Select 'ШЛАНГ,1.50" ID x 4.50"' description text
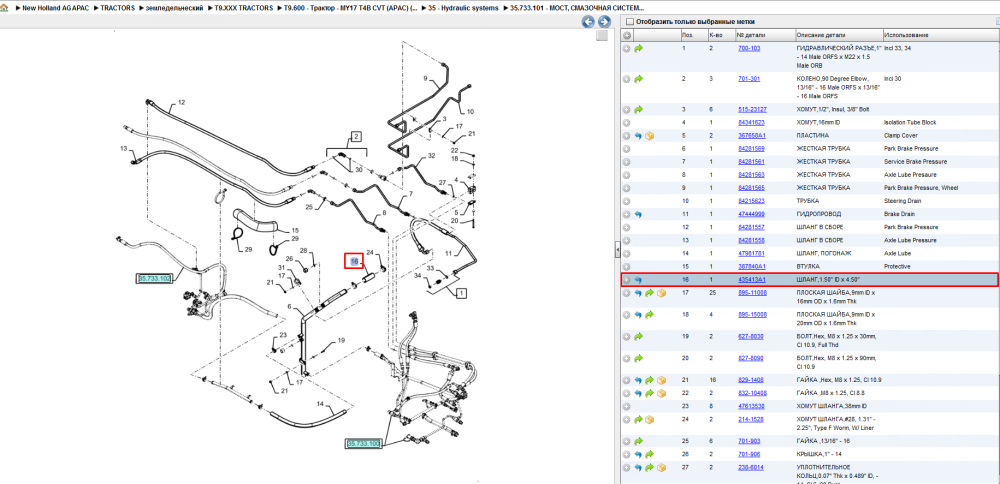The height and width of the screenshot is (484, 1000). tap(828, 279)
